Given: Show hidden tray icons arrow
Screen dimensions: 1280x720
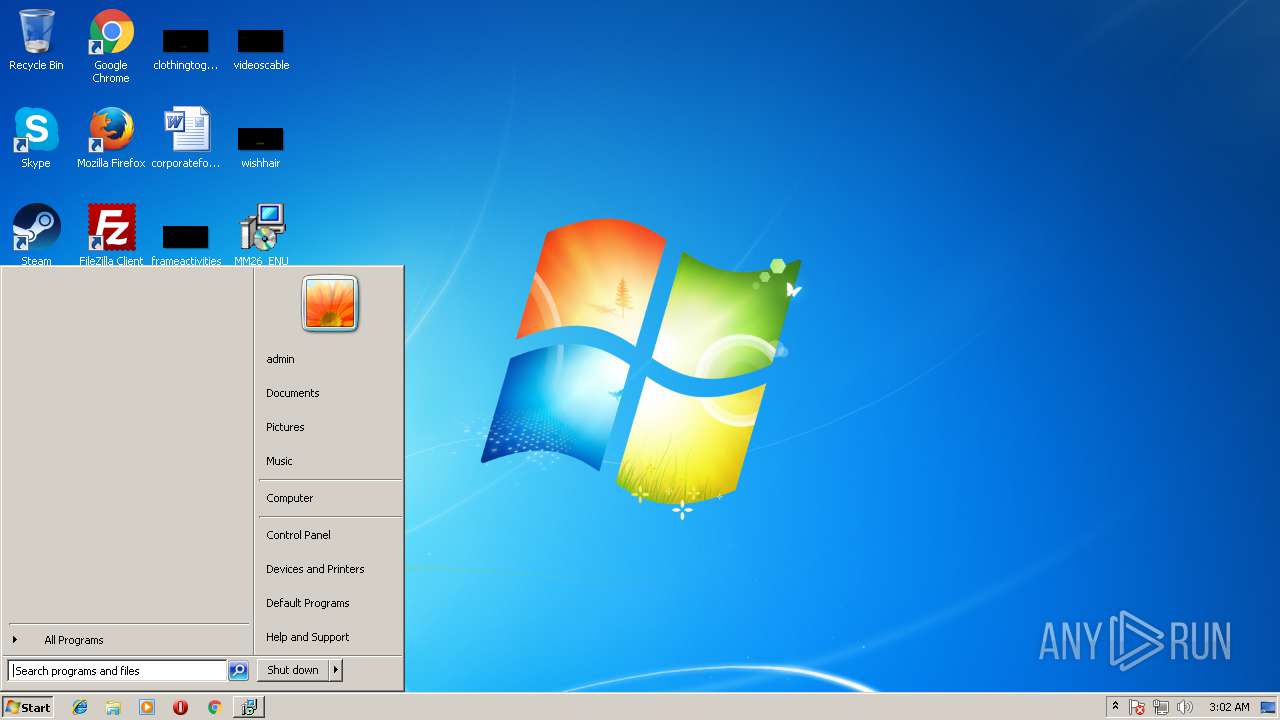Looking at the screenshot, I should point(1115,707).
